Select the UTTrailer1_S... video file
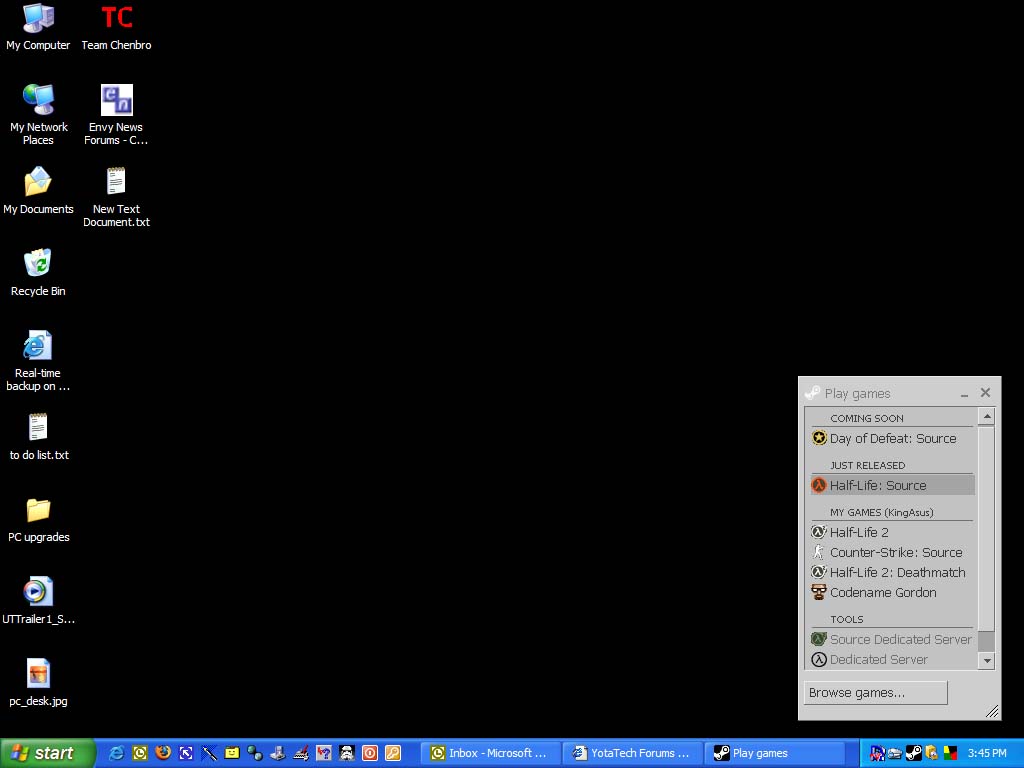The height and width of the screenshot is (768, 1024). click(x=38, y=601)
